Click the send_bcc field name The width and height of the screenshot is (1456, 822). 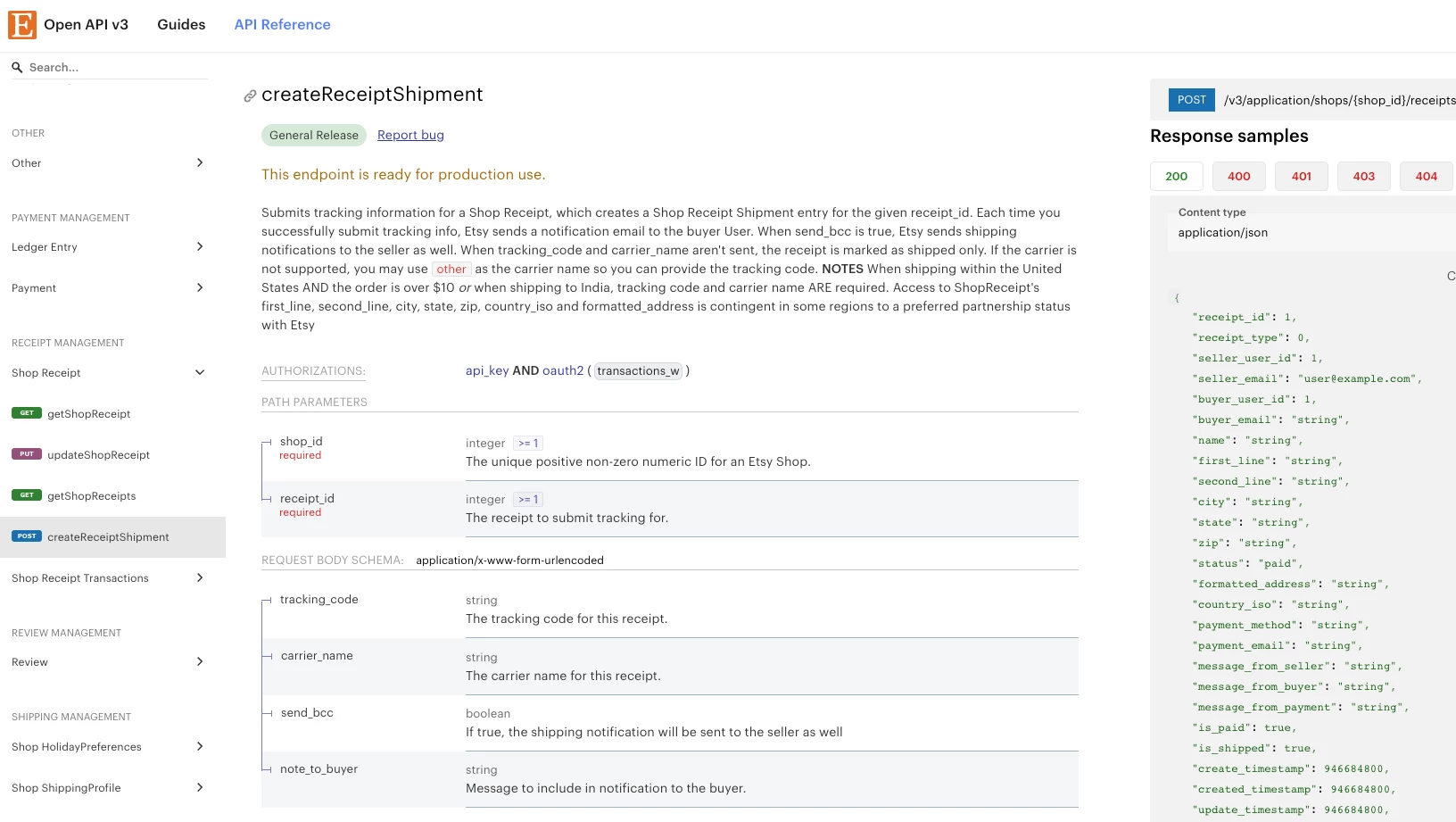(x=307, y=712)
